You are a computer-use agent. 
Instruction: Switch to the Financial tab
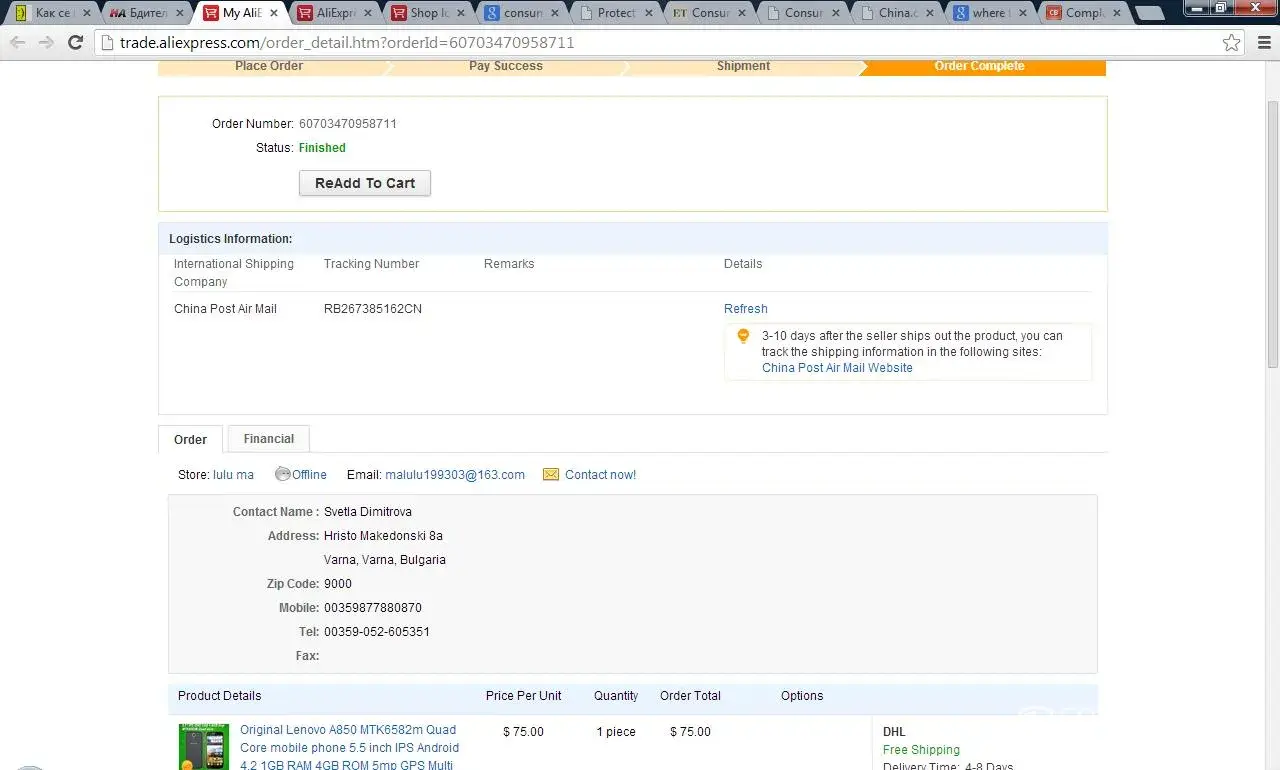(x=268, y=439)
